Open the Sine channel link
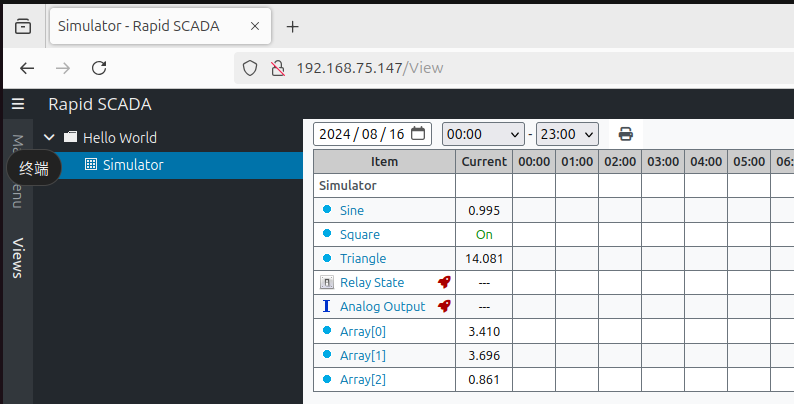The image size is (794, 404). click(x=351, y=210)
